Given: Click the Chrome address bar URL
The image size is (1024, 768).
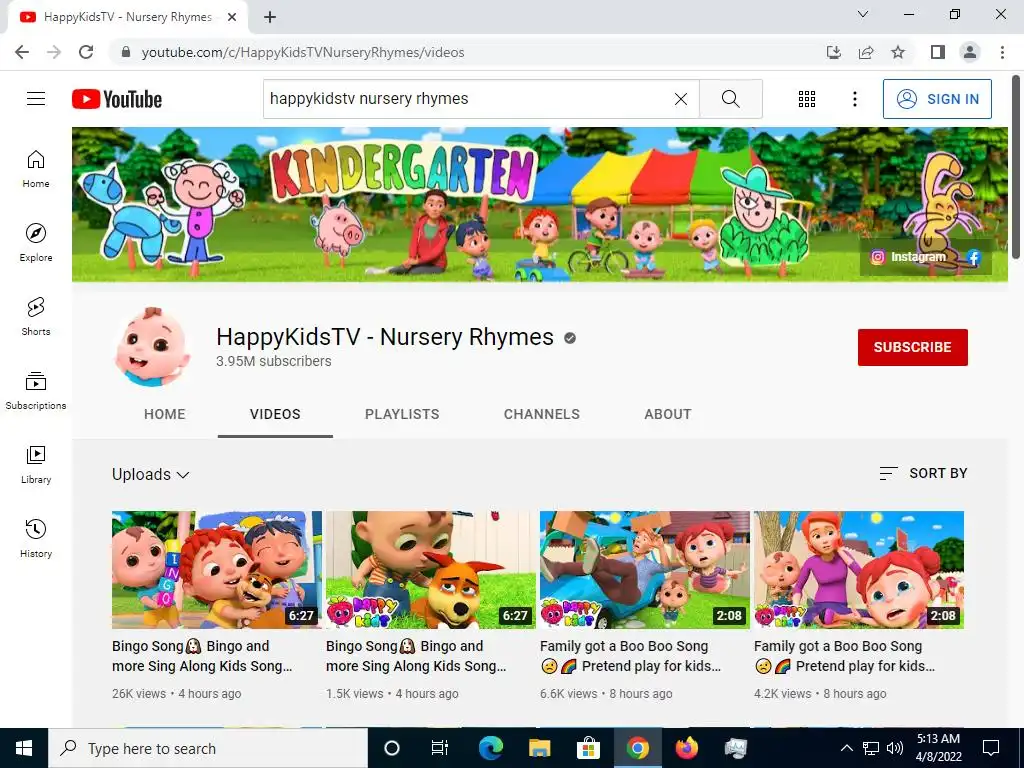Looking at the screenshot, I should pos(303,52).
